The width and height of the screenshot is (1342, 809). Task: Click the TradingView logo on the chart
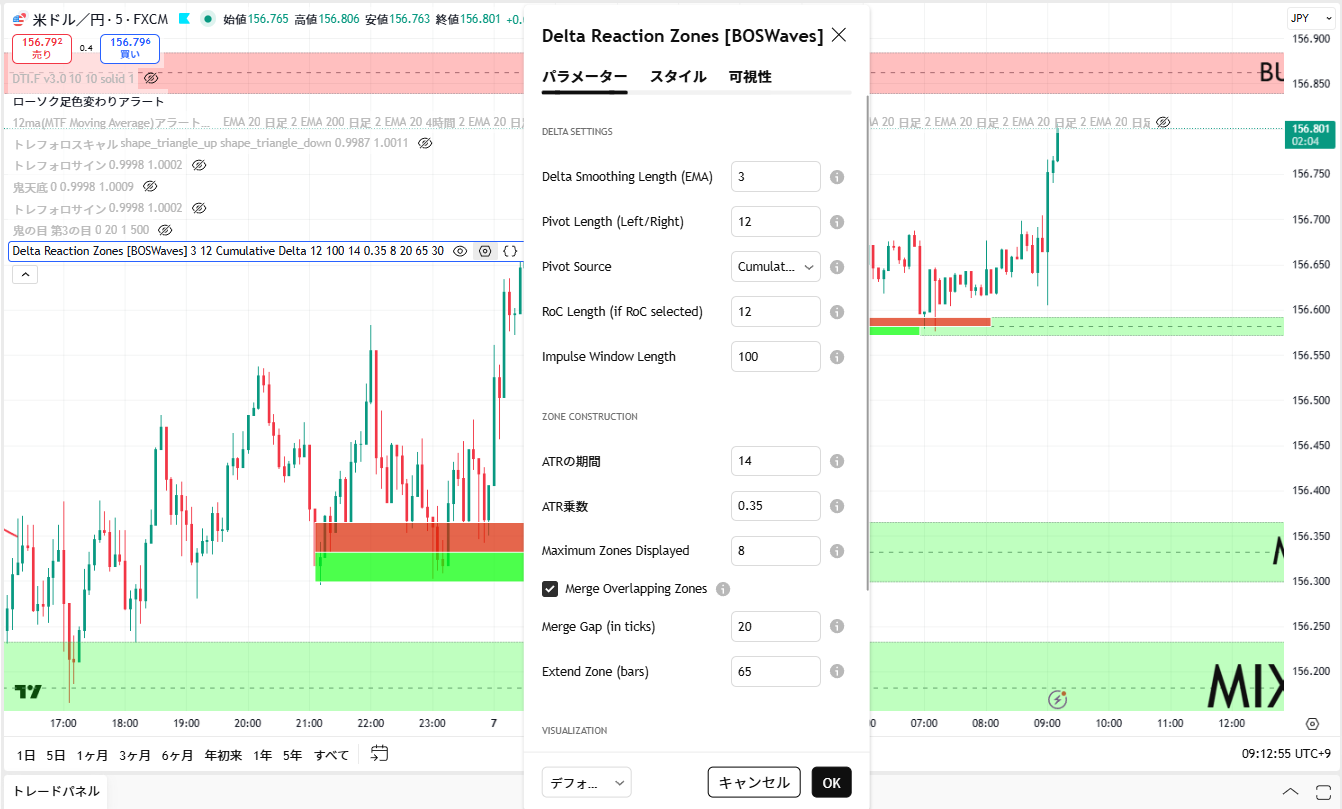tap(28, 691)
